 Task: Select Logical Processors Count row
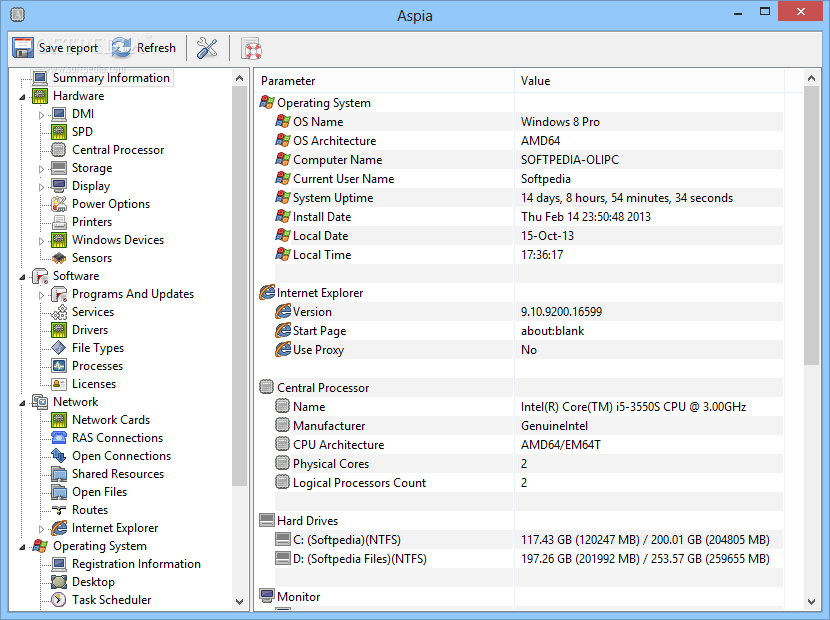pyautogui.click(x=529, y=483)
